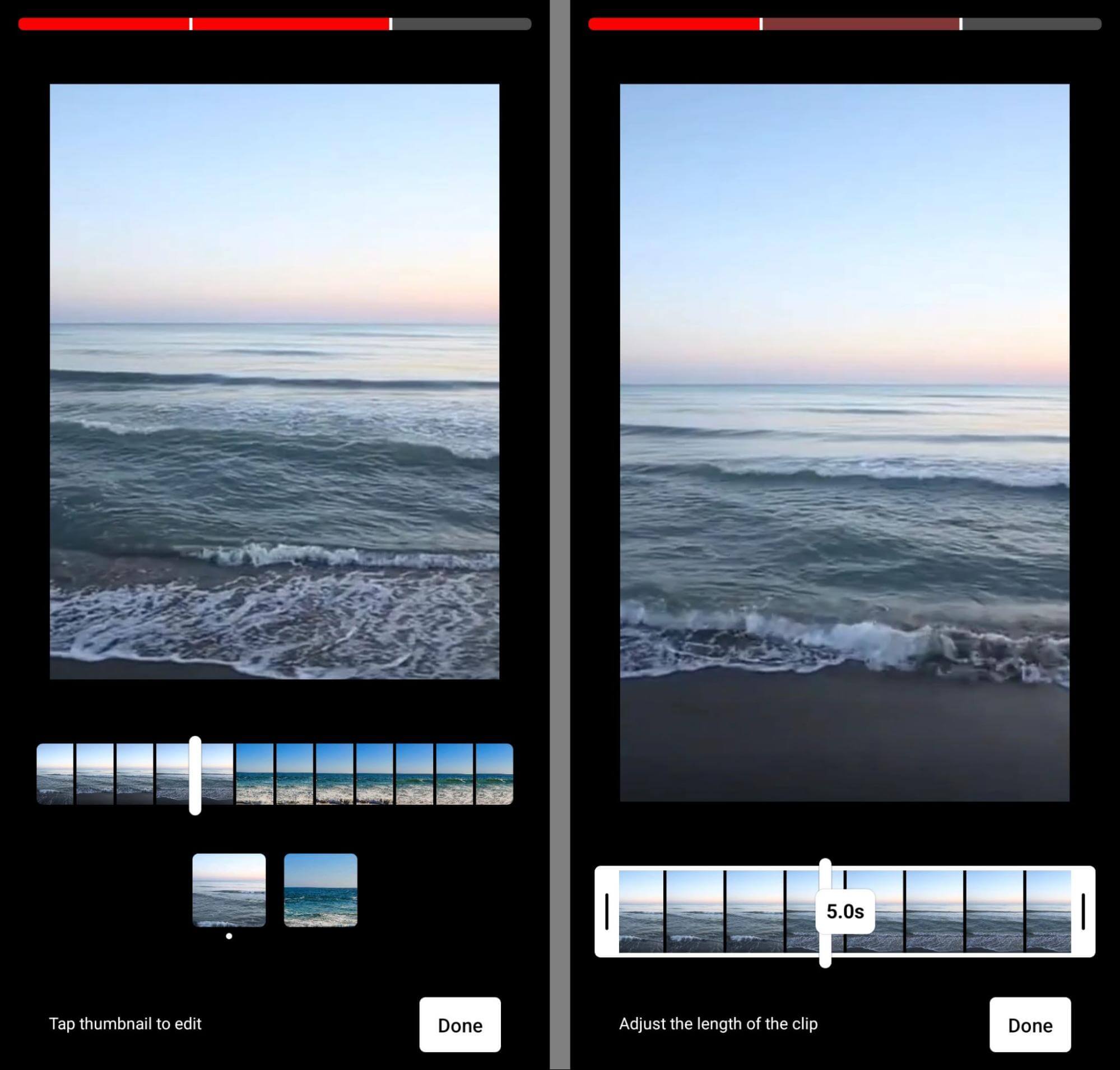1120x1070 pixels.
Task: Click the bright red segment in right progress bar
Action: [x=674, y=24]
